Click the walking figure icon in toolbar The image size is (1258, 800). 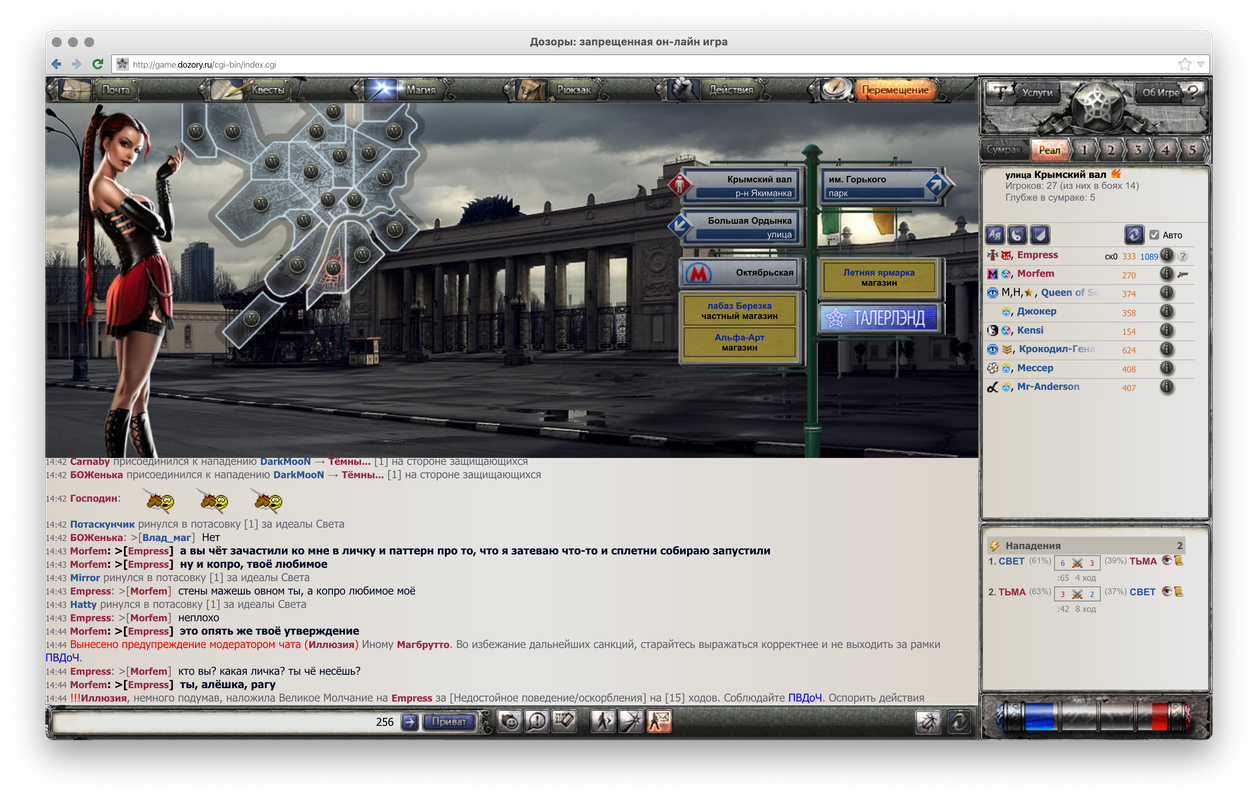[x=603, y=721]
